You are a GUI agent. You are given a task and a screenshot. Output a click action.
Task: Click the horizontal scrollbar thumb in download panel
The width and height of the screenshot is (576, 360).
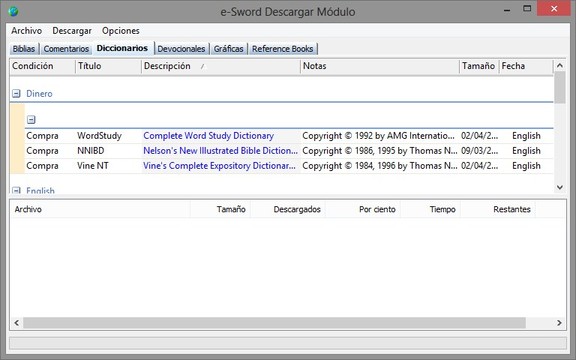pyautogui.click(x=274, y=323)
